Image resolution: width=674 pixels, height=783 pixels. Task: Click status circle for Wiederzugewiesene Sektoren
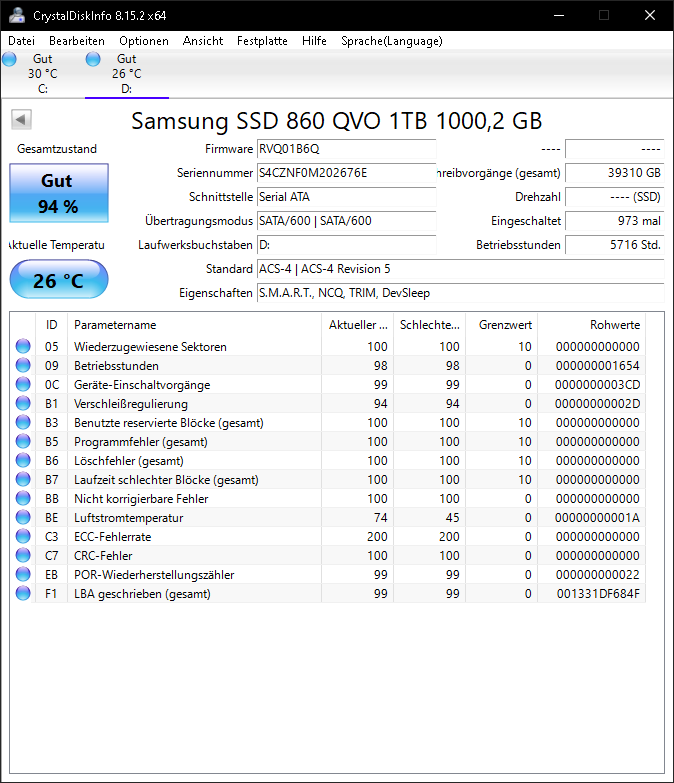[23, 346]
